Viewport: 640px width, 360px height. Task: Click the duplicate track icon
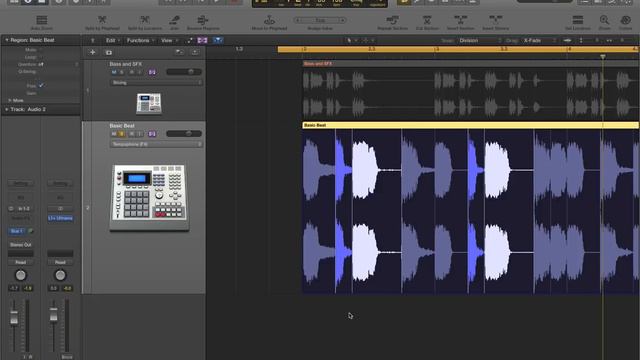(x=109, y=52)
